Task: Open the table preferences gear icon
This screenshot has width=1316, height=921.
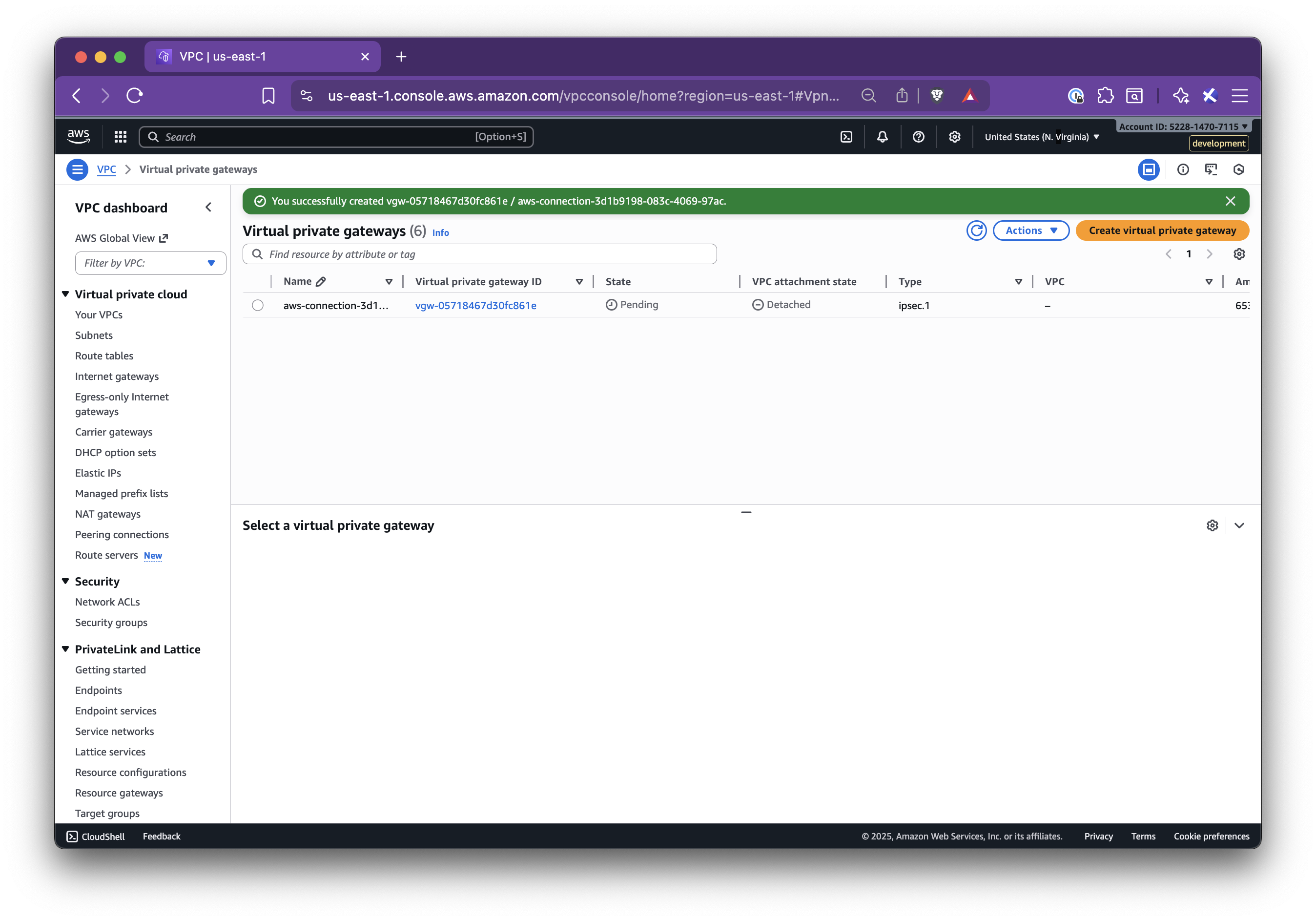Action: point(1239,253)
